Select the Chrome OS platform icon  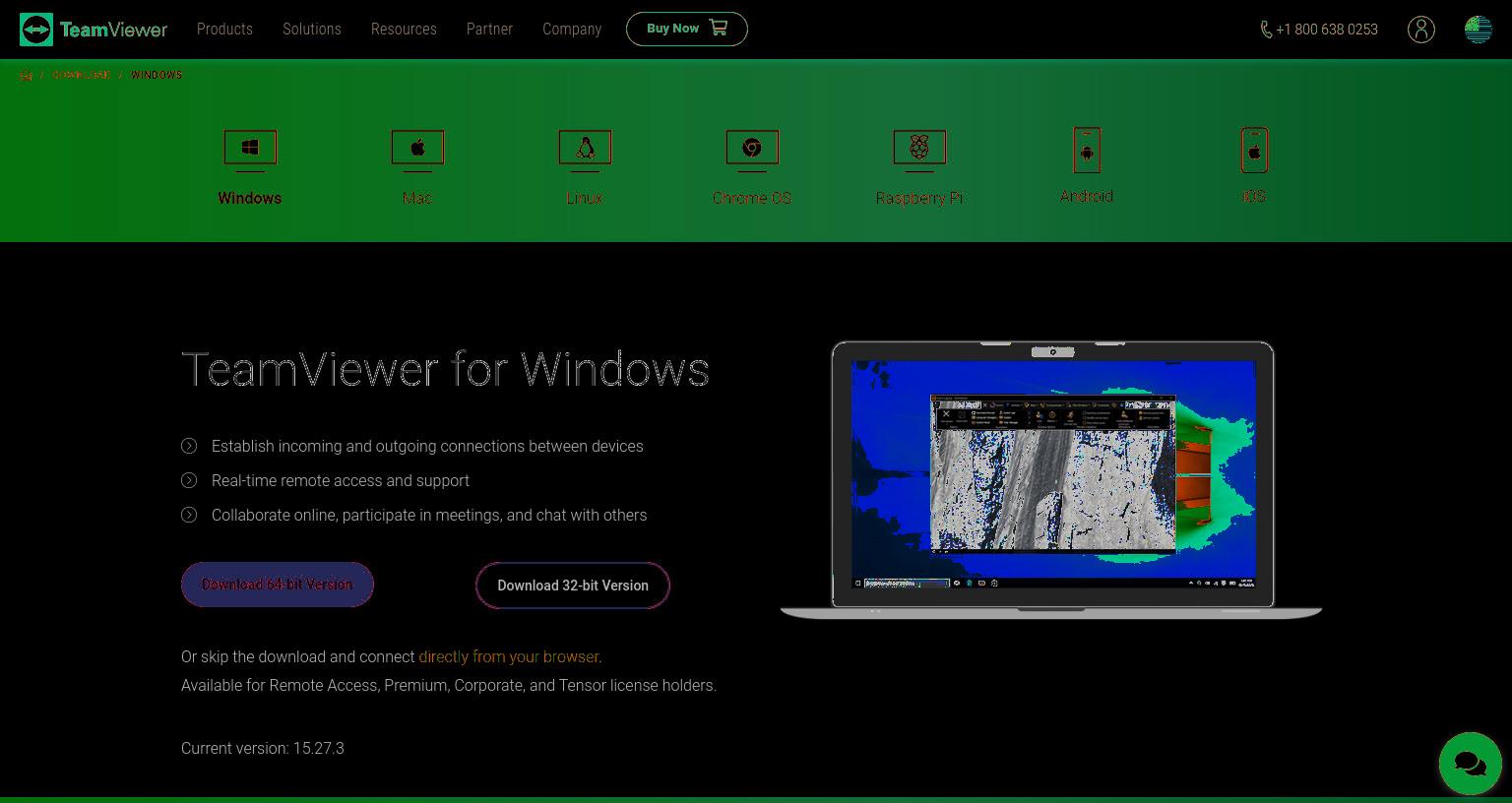tap(752, 150)
